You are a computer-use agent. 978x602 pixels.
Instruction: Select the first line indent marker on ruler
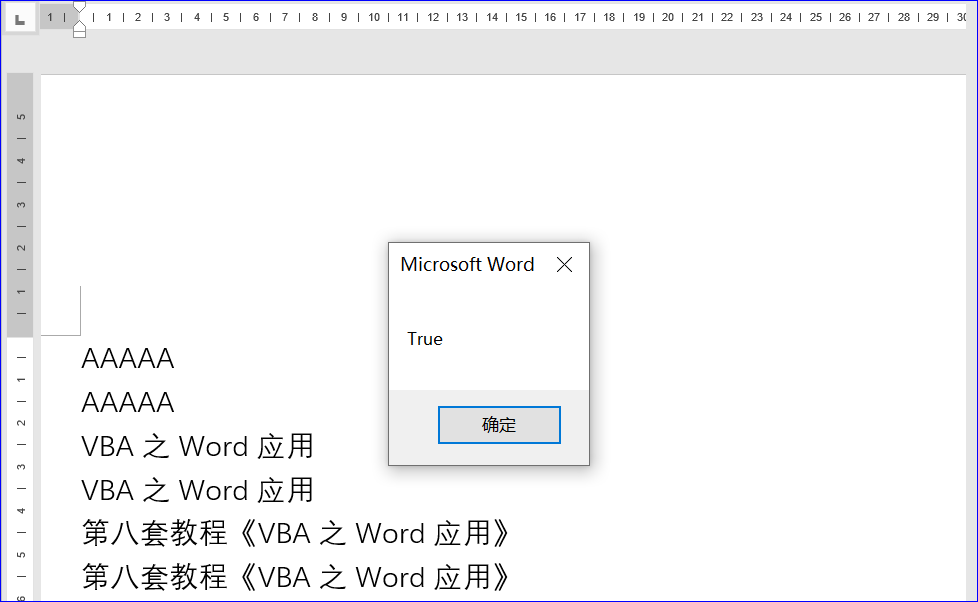click(79, 7)
